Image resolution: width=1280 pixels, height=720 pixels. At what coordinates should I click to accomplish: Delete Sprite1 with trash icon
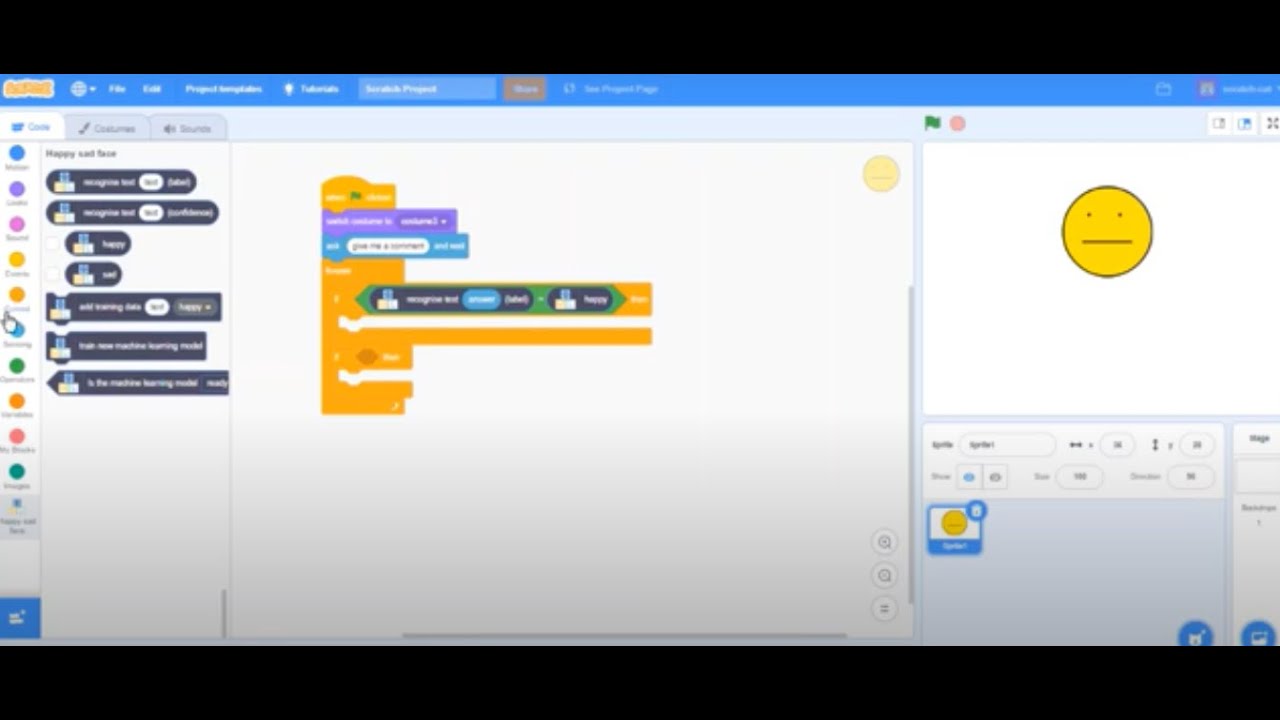977,511
